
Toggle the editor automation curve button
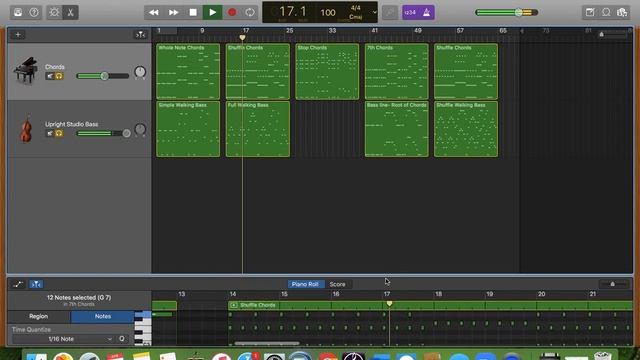tap(18, 284)
